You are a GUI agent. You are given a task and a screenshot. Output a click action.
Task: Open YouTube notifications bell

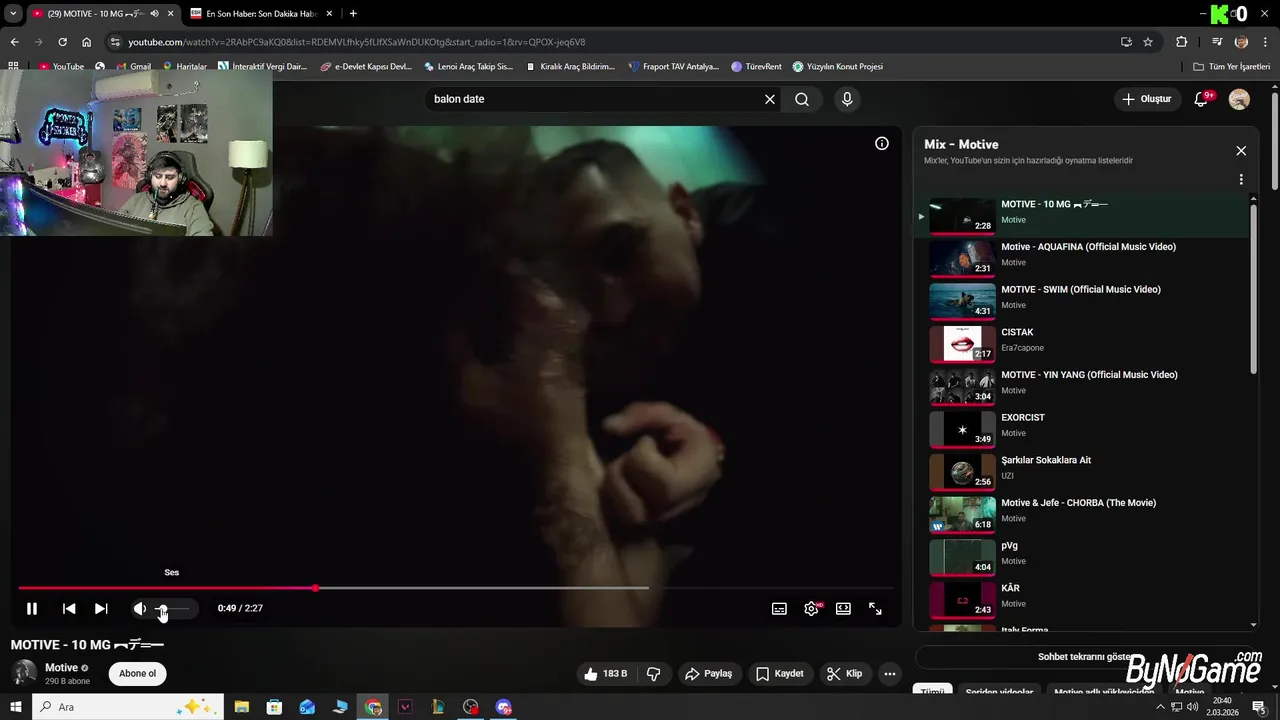[x=1202, y=99]
